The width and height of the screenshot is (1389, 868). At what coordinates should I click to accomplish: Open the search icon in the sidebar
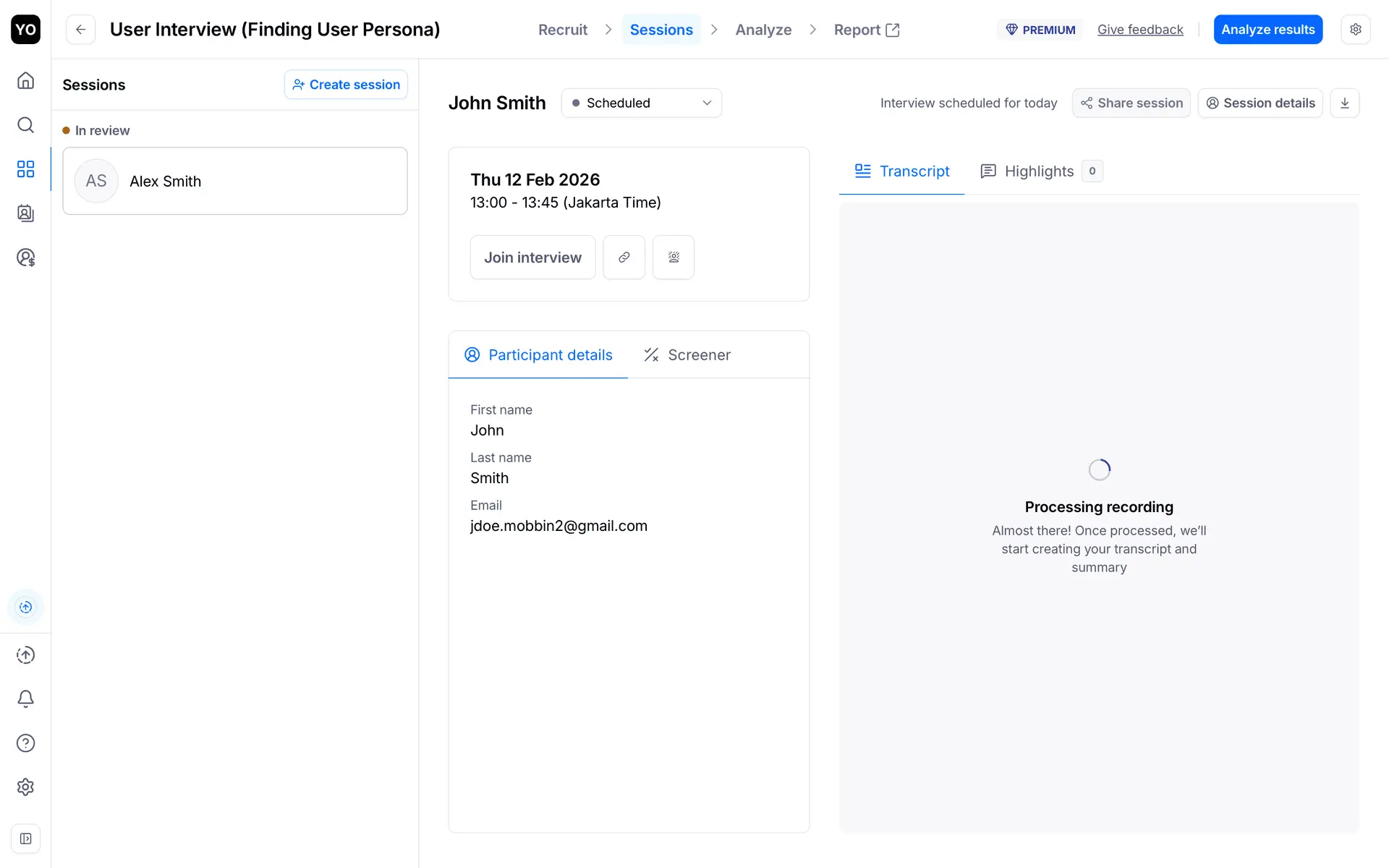point(25,124)
